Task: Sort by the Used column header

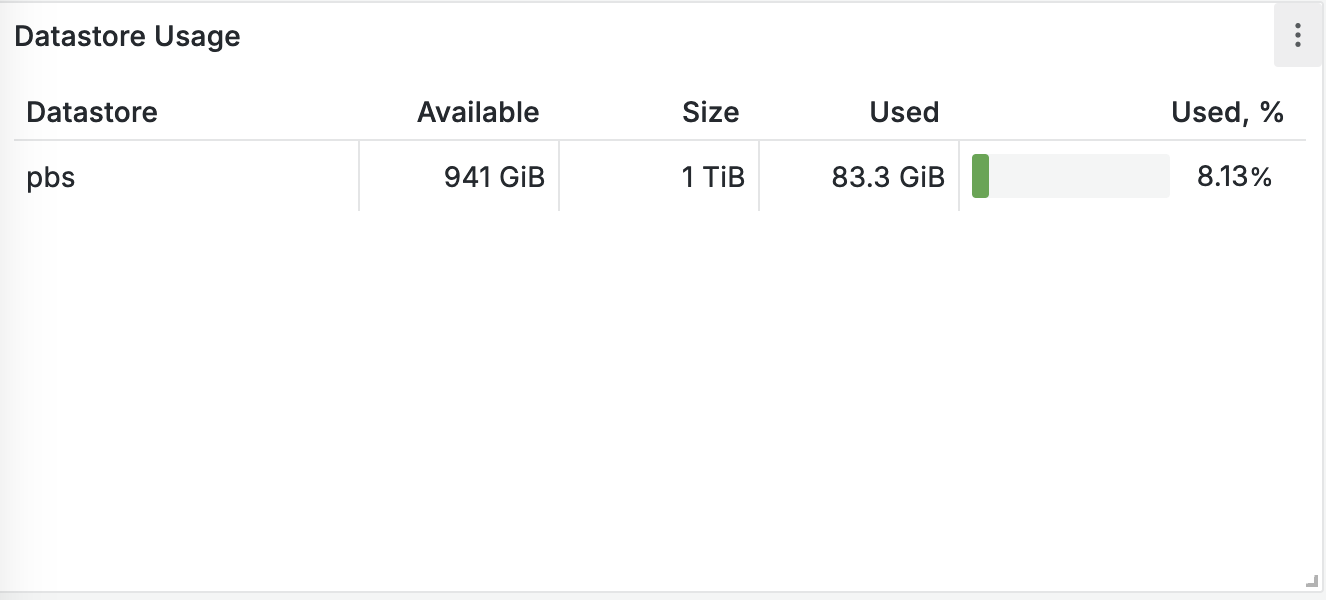Action: tap(903, 112)
